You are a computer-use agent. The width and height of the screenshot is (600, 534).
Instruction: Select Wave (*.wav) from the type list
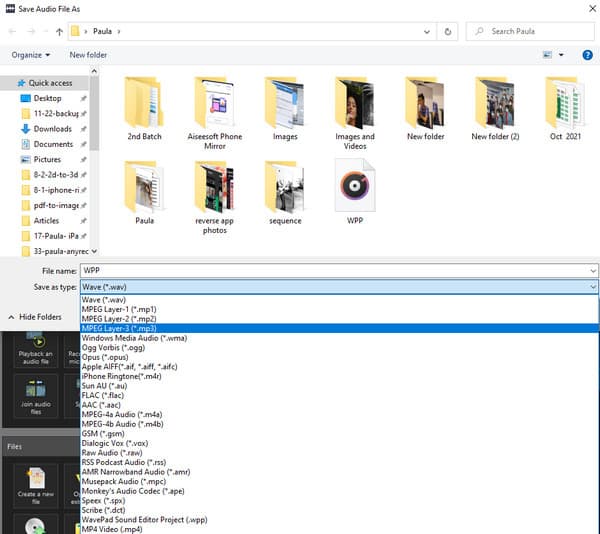(339, 300)
